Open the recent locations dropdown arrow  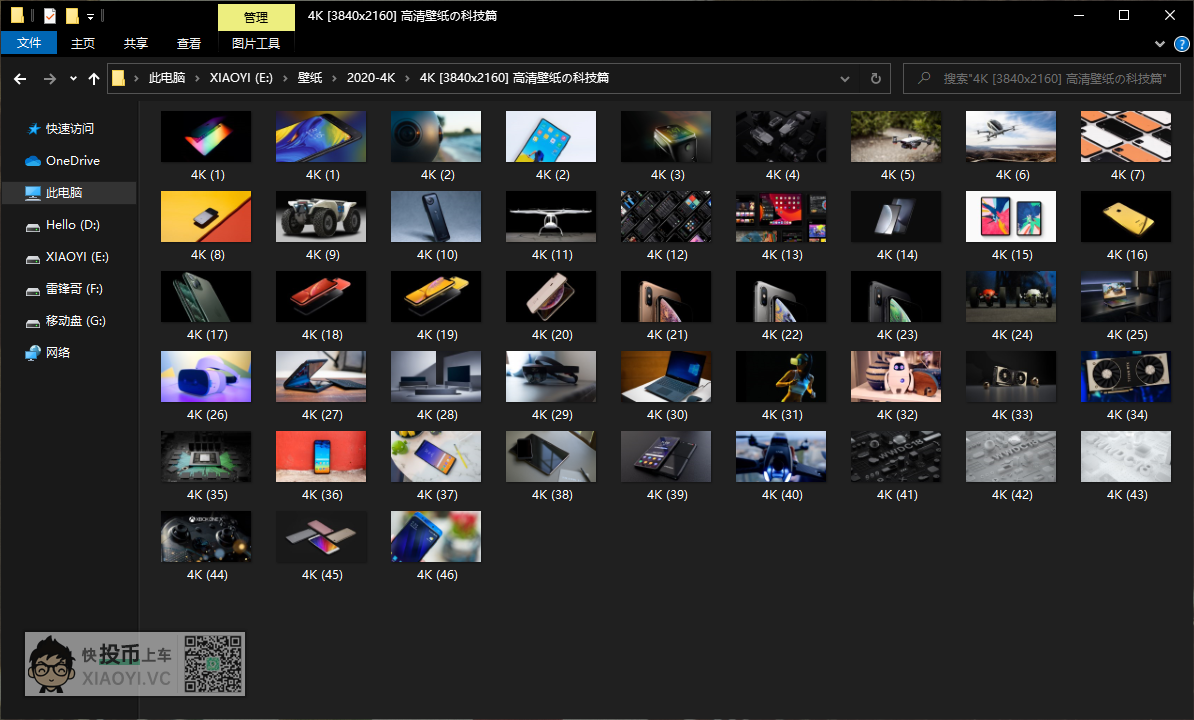[73, 78]
